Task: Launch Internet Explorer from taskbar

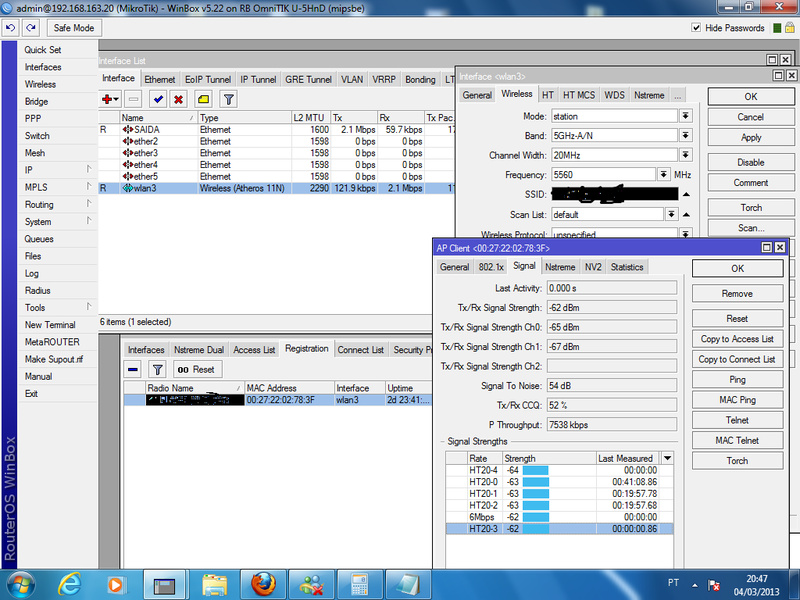Action: [x=69, y=585]
